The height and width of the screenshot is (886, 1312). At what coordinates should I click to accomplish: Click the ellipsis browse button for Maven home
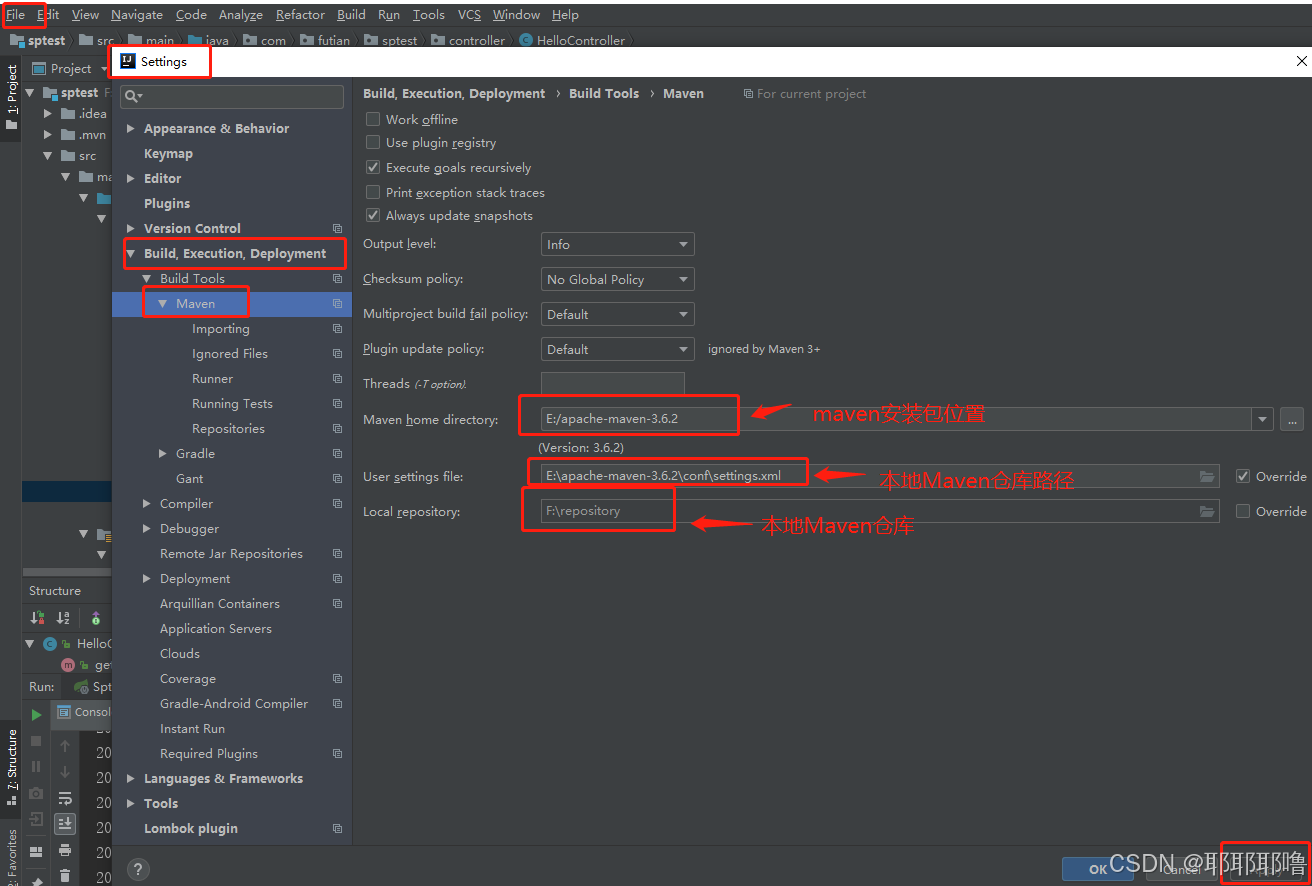tap(1291, 420)
